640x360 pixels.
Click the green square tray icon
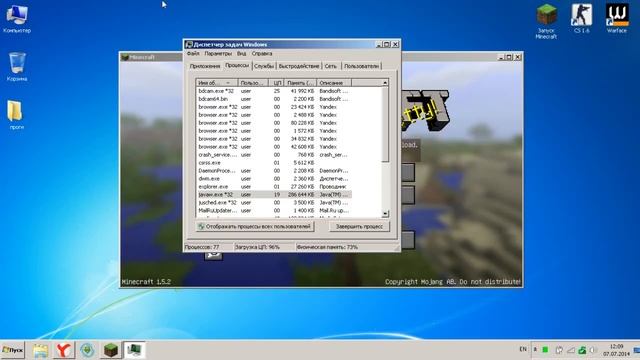tap(545, 350)
